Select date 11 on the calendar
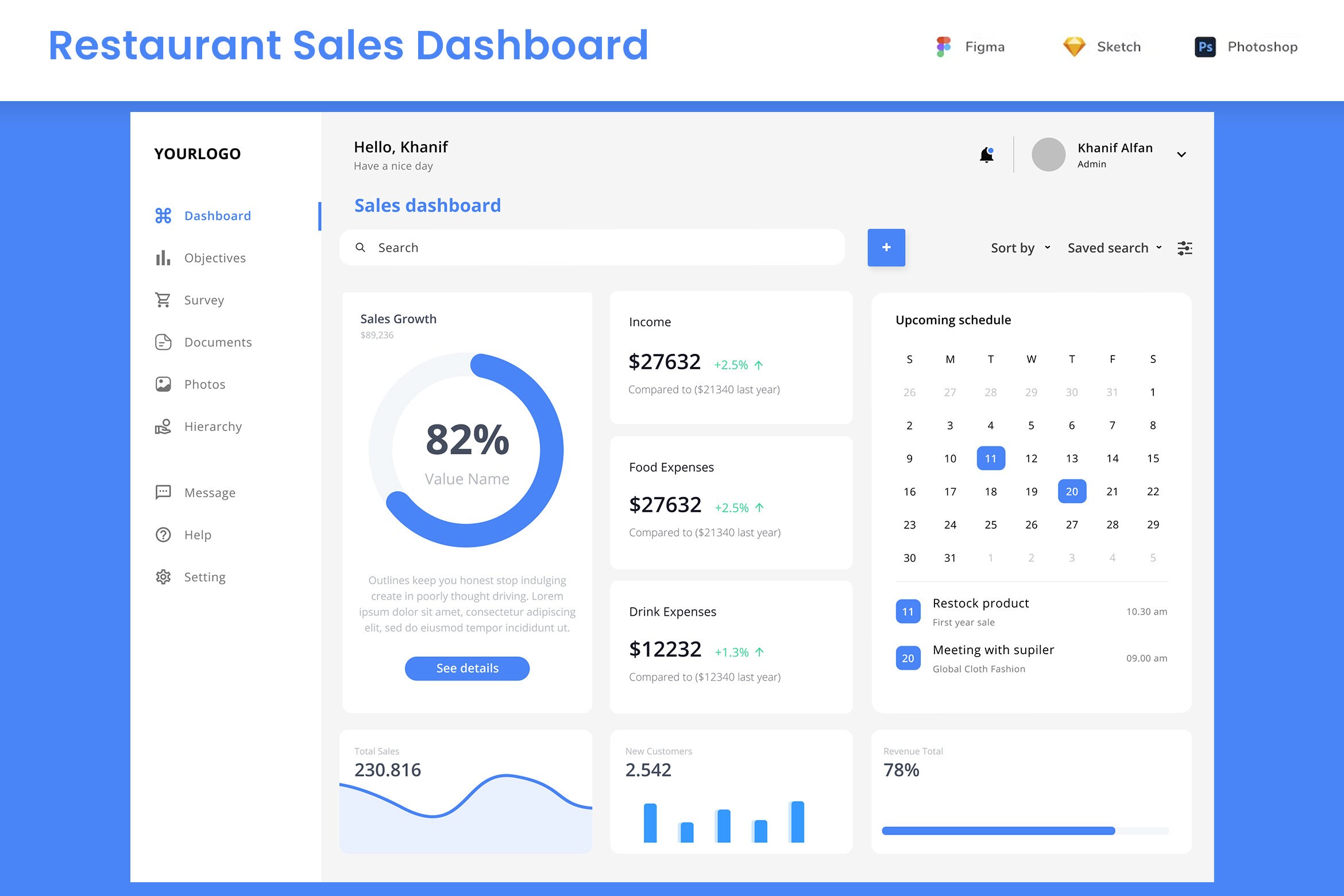 pyautogui.click(x=990, y=458)
